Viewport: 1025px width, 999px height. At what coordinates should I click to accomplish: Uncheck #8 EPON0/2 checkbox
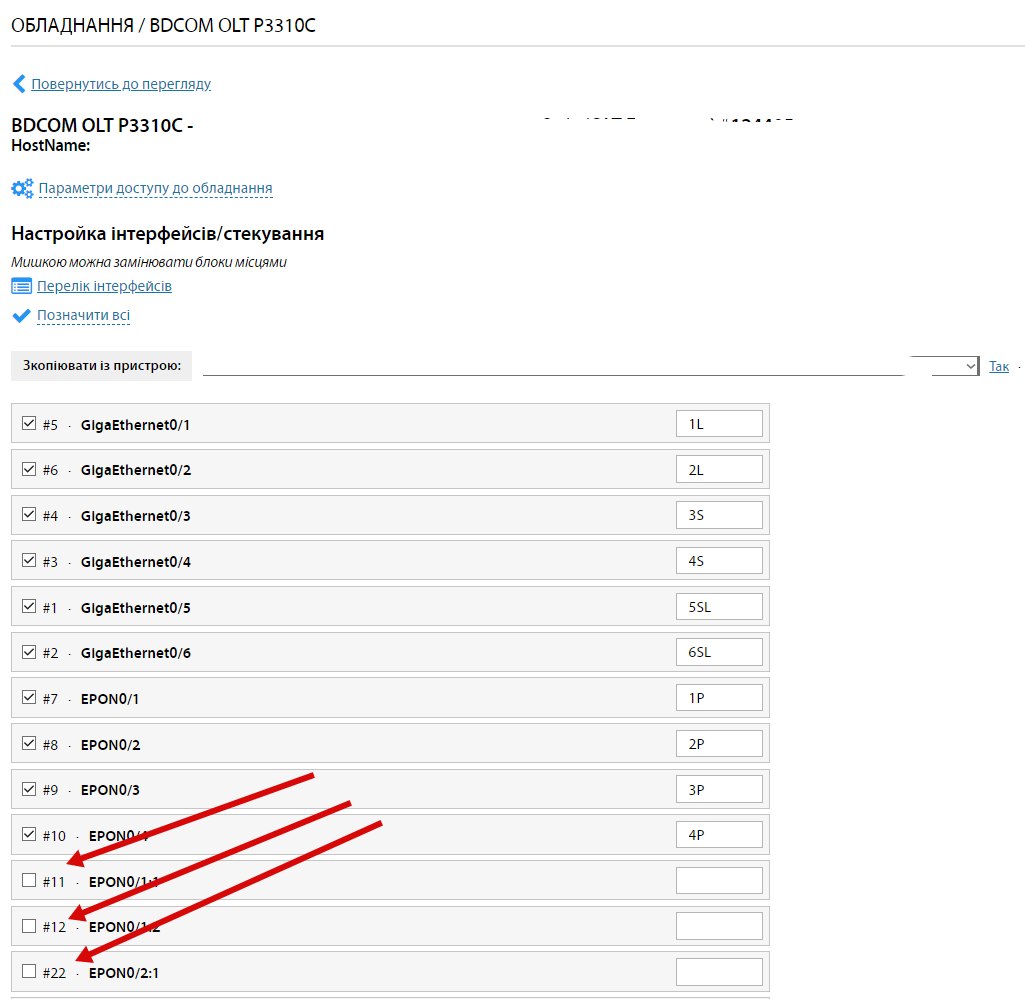tap(29, 743)
